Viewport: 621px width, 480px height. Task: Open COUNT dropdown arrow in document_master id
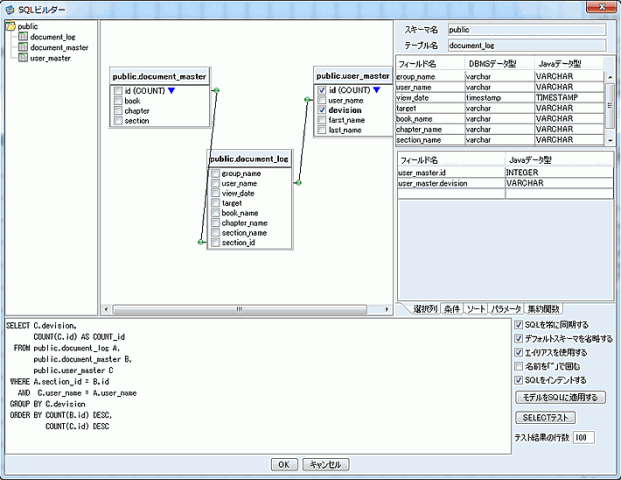coord(171,91)
